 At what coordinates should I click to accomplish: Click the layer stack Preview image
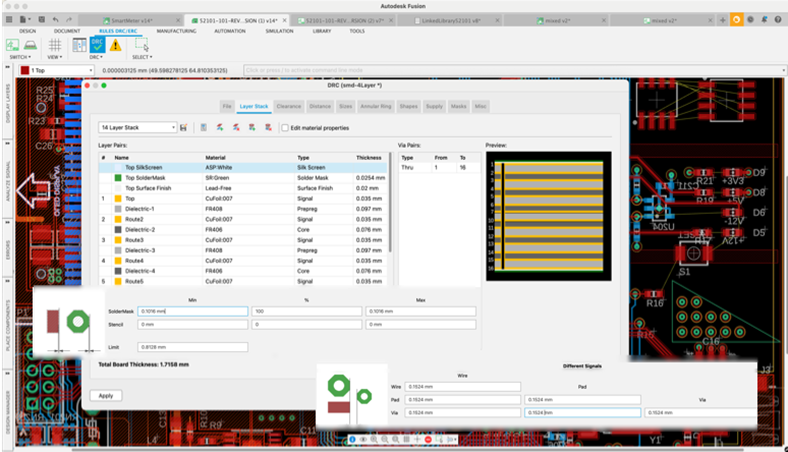[549, 216]
